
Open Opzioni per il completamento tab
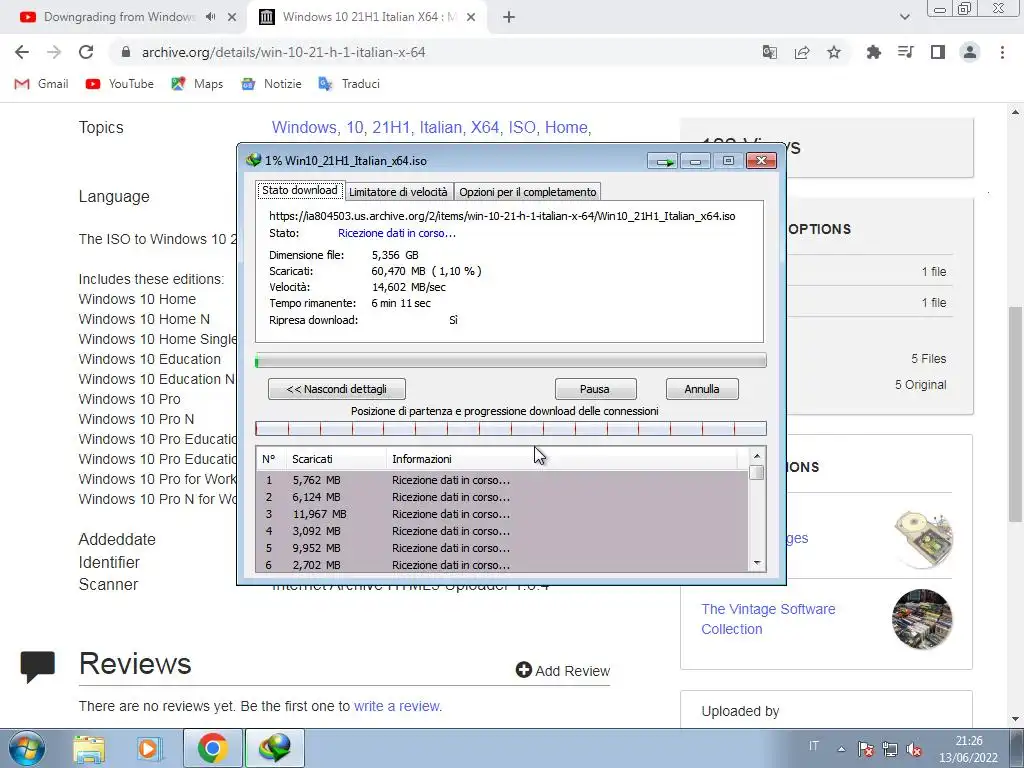coord(527,191)
